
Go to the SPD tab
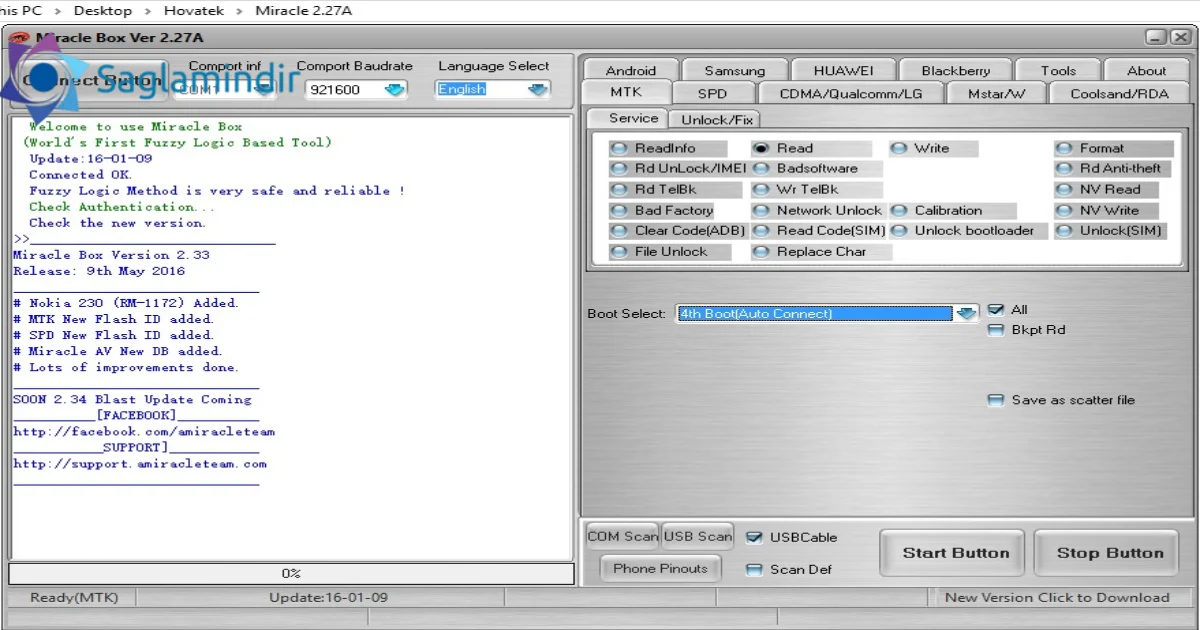tap(713, 93)
